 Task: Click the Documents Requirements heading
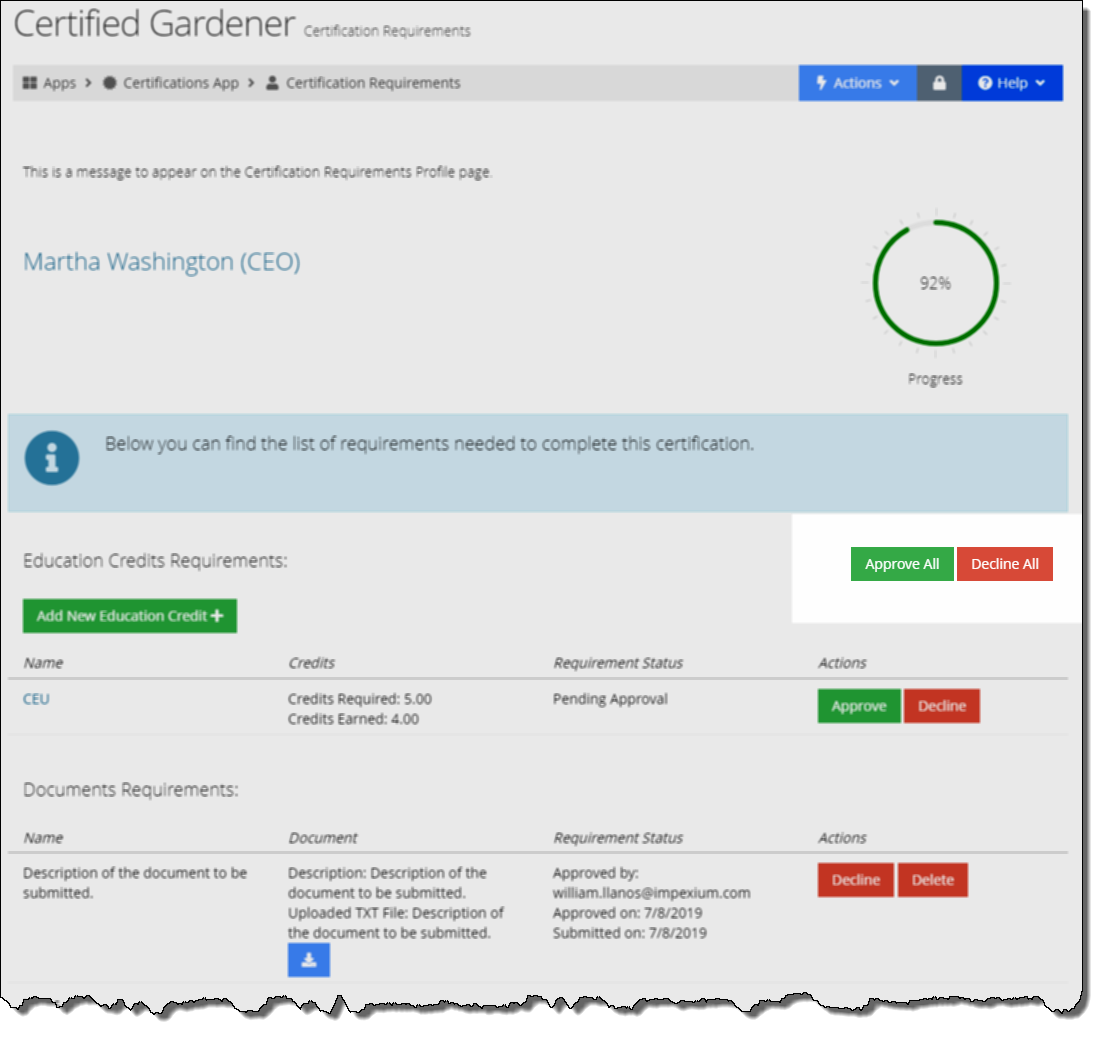130,790
